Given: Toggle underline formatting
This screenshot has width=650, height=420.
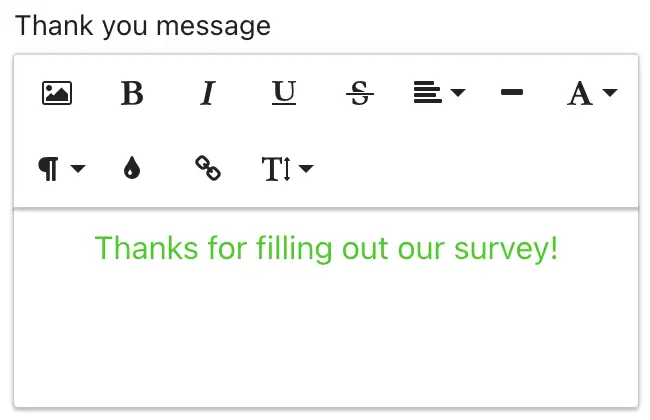Looking at the screenshot, I should coord(284,92).
